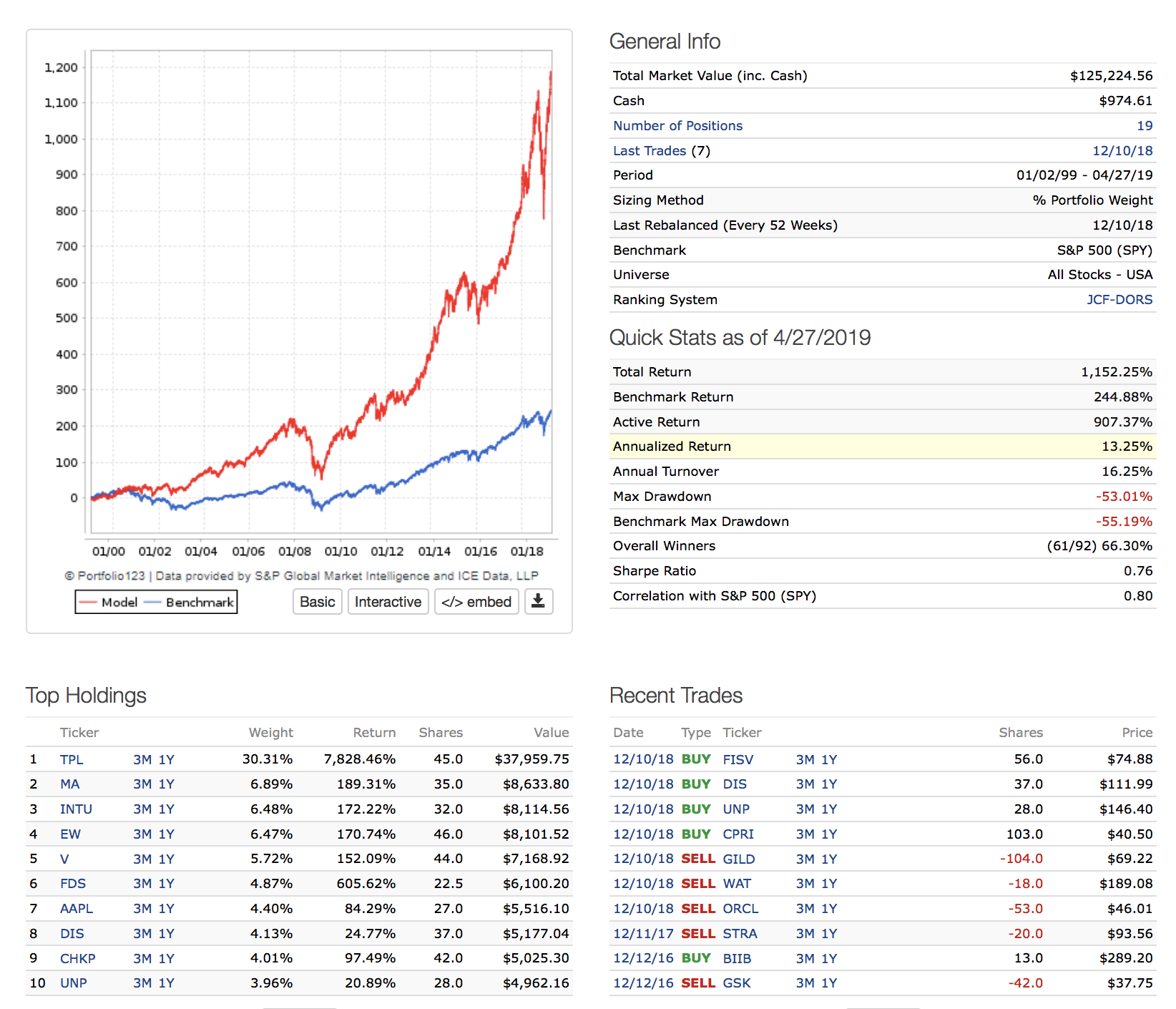Viewport: 1176px width, 1009px height.
Task: Click the embed code button
Action: pos(476,602)
